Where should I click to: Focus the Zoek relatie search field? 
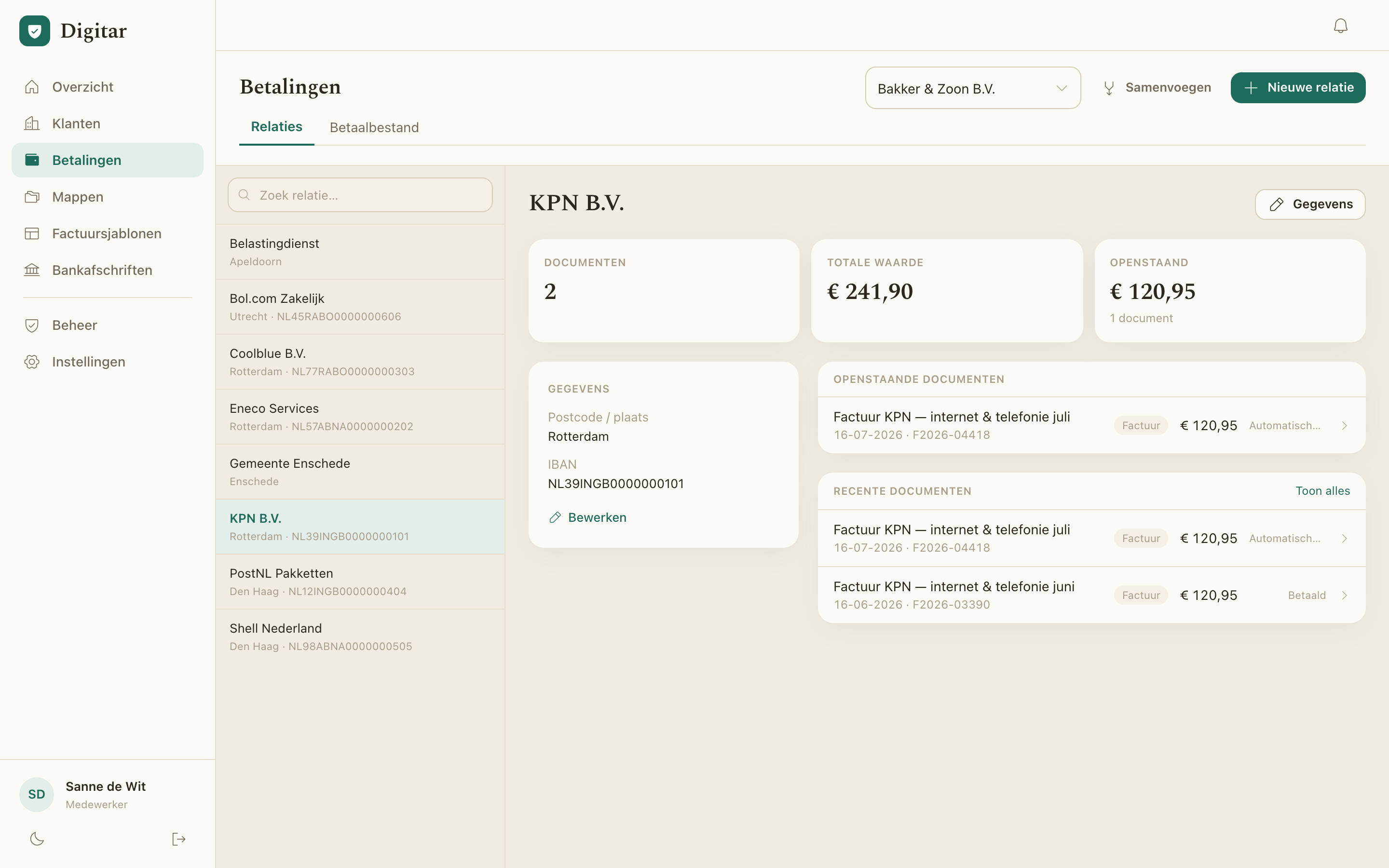[x=360, y=195]
